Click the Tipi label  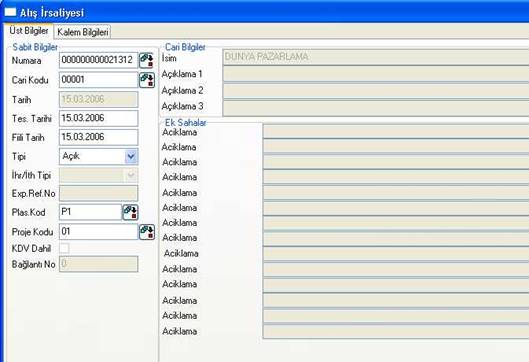(x=19, y=156)
